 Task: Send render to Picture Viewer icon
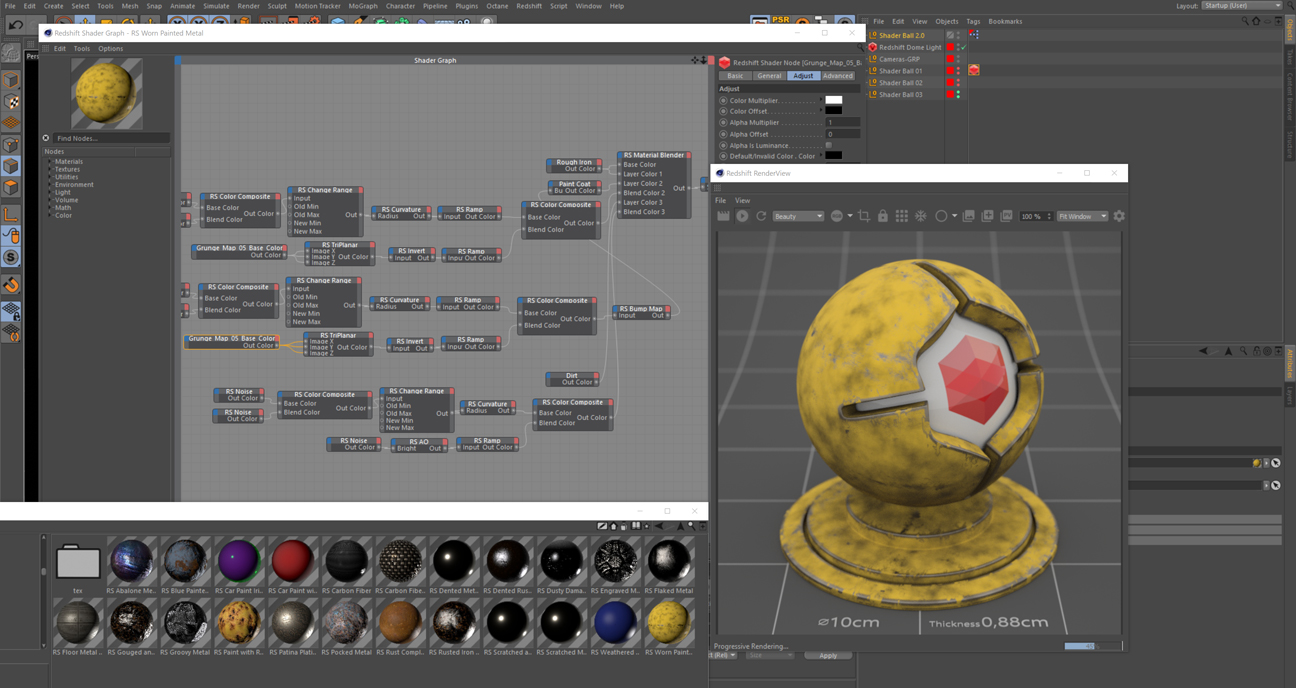[1006, 216]
